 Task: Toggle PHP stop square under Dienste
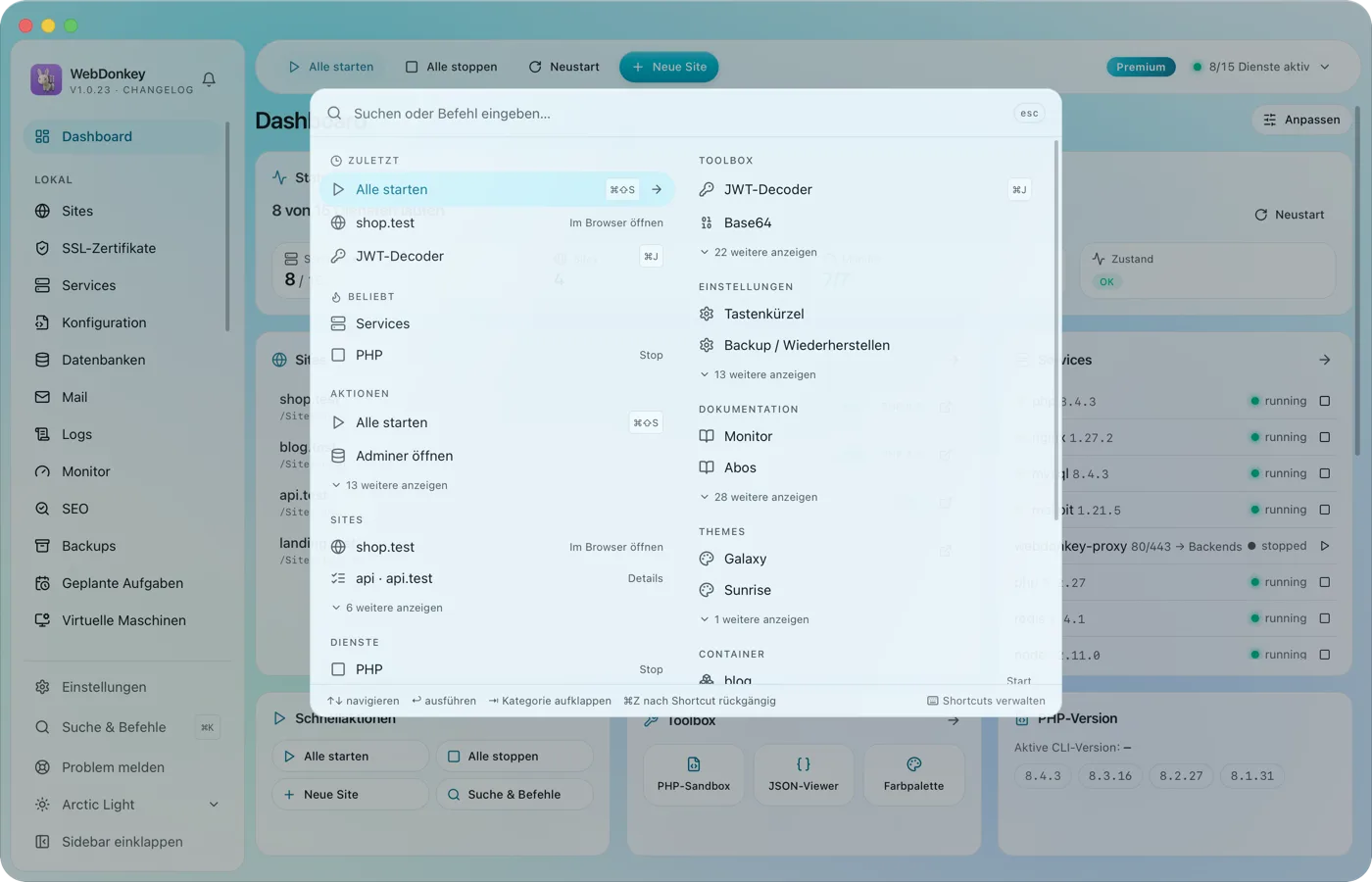tap(338, 669)
